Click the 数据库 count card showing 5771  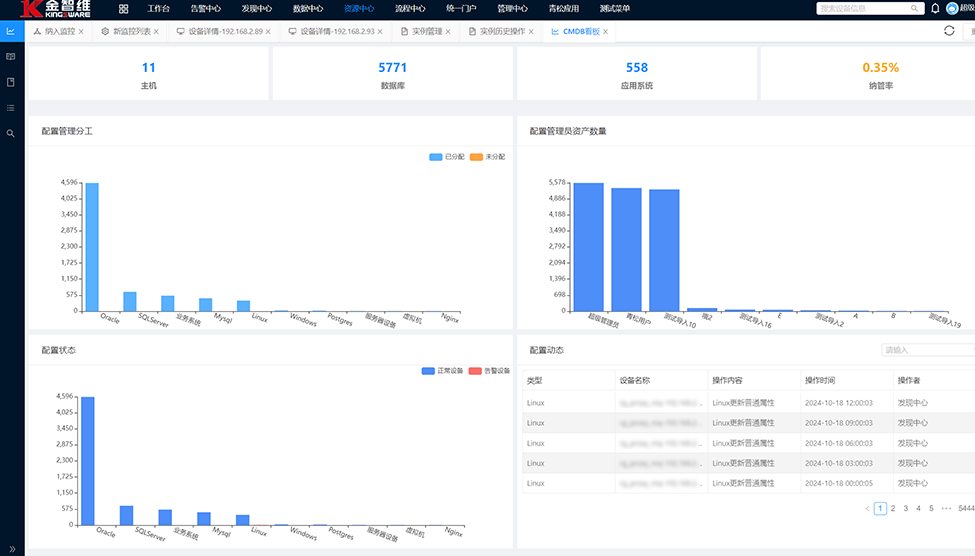392,73
